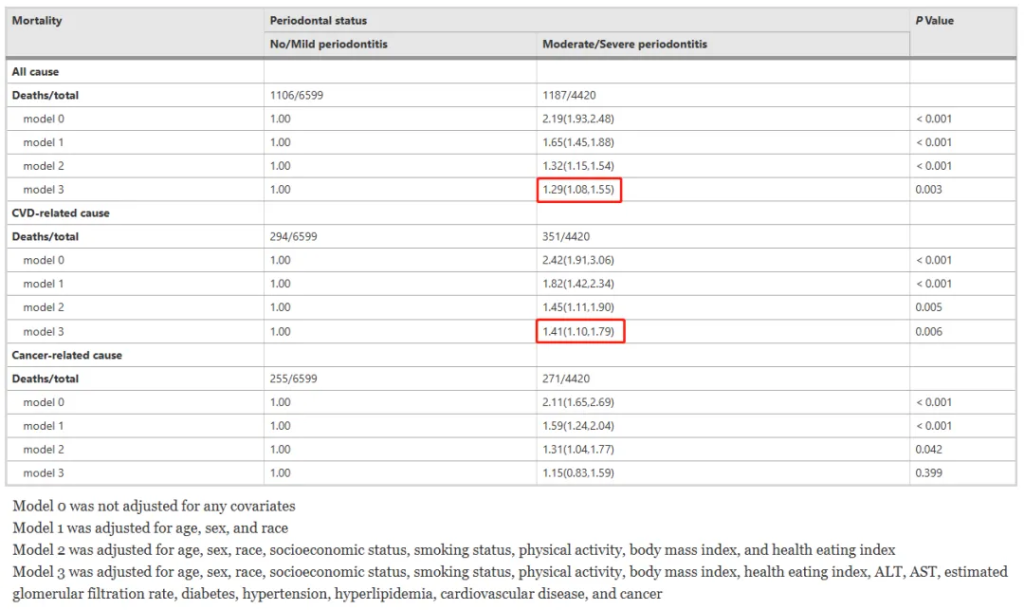Select the P value '0.042'
The image size is (1024, 610).
point(929,449)
